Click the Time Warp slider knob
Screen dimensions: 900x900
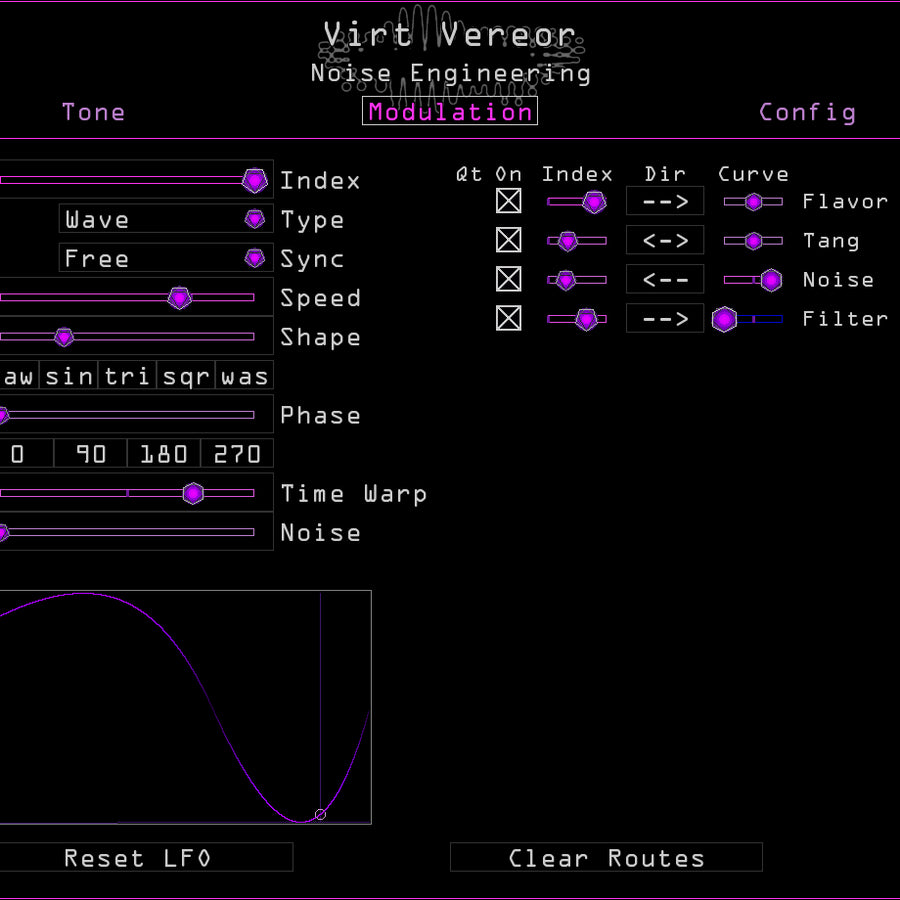pos(193,493)
